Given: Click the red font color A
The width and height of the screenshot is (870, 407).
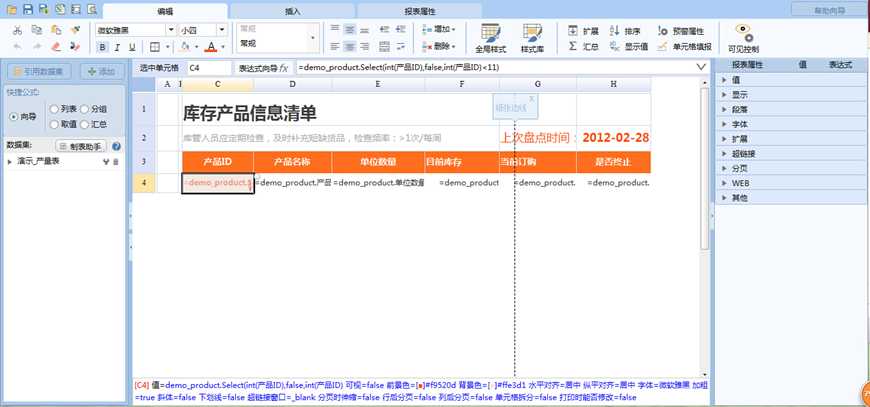Looking at the screenshot, I should tap(211, 47).
